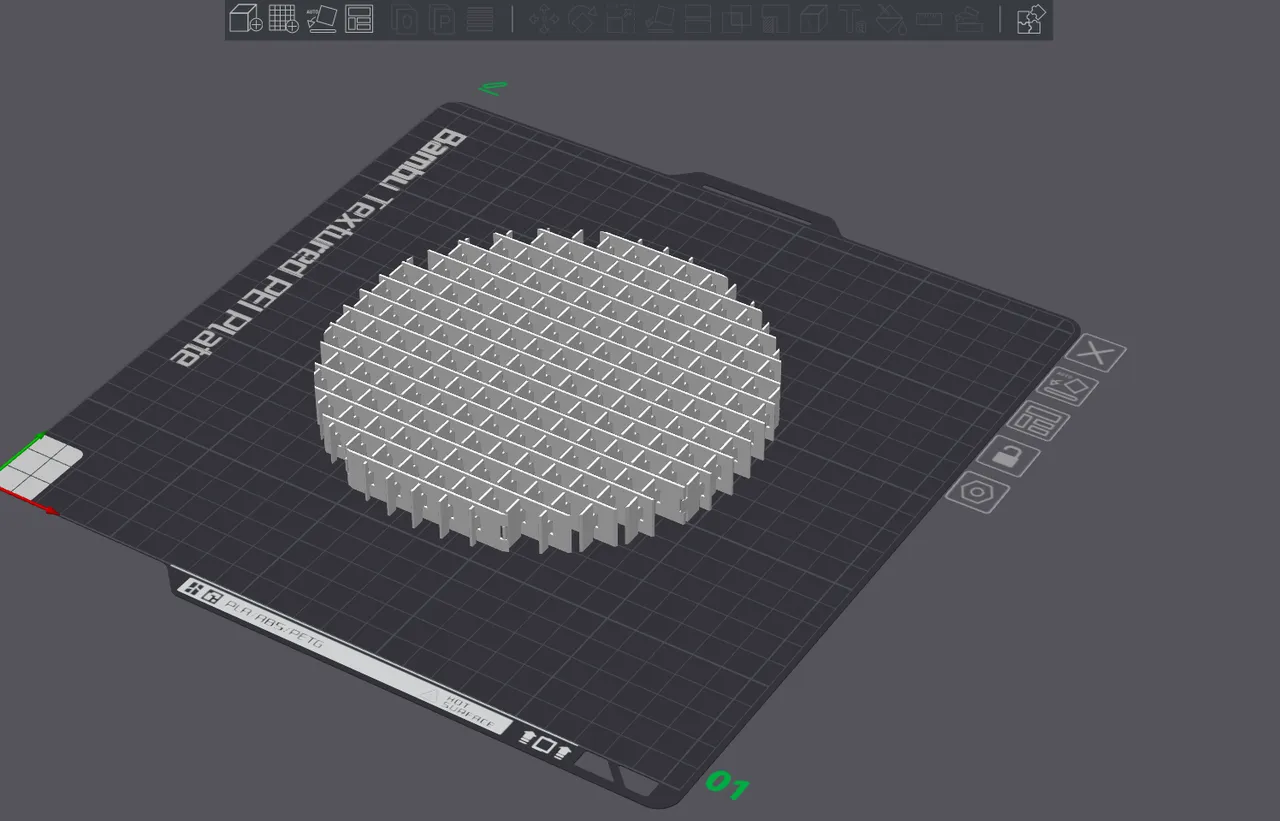Viewport: 1280px width, 821px height.
Task: Add a new model to the plate
Action: click(x=245, y=20)
